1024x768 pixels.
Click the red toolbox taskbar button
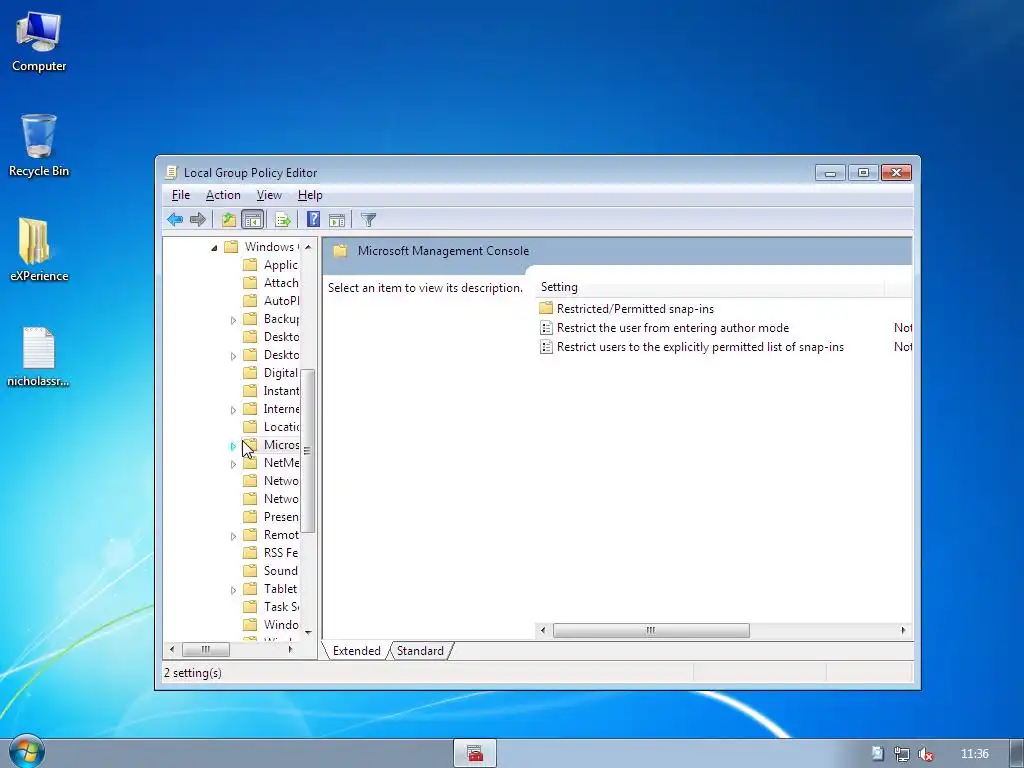[x=475, y=754]
